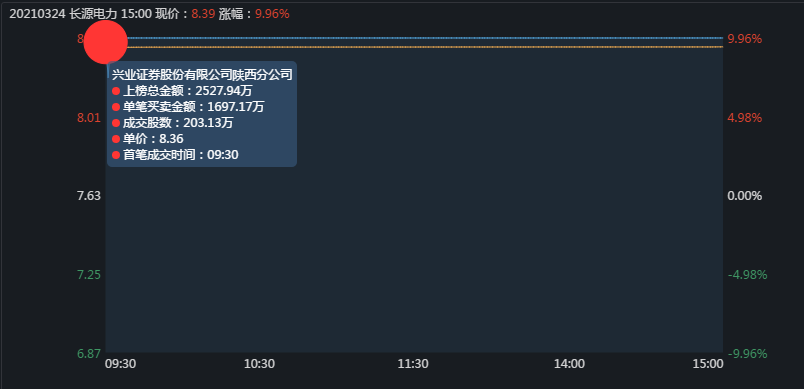Select the broker name 兴业证券股份有限公司陕西分公司
The image size is (804, 389).
coord(202,75)
